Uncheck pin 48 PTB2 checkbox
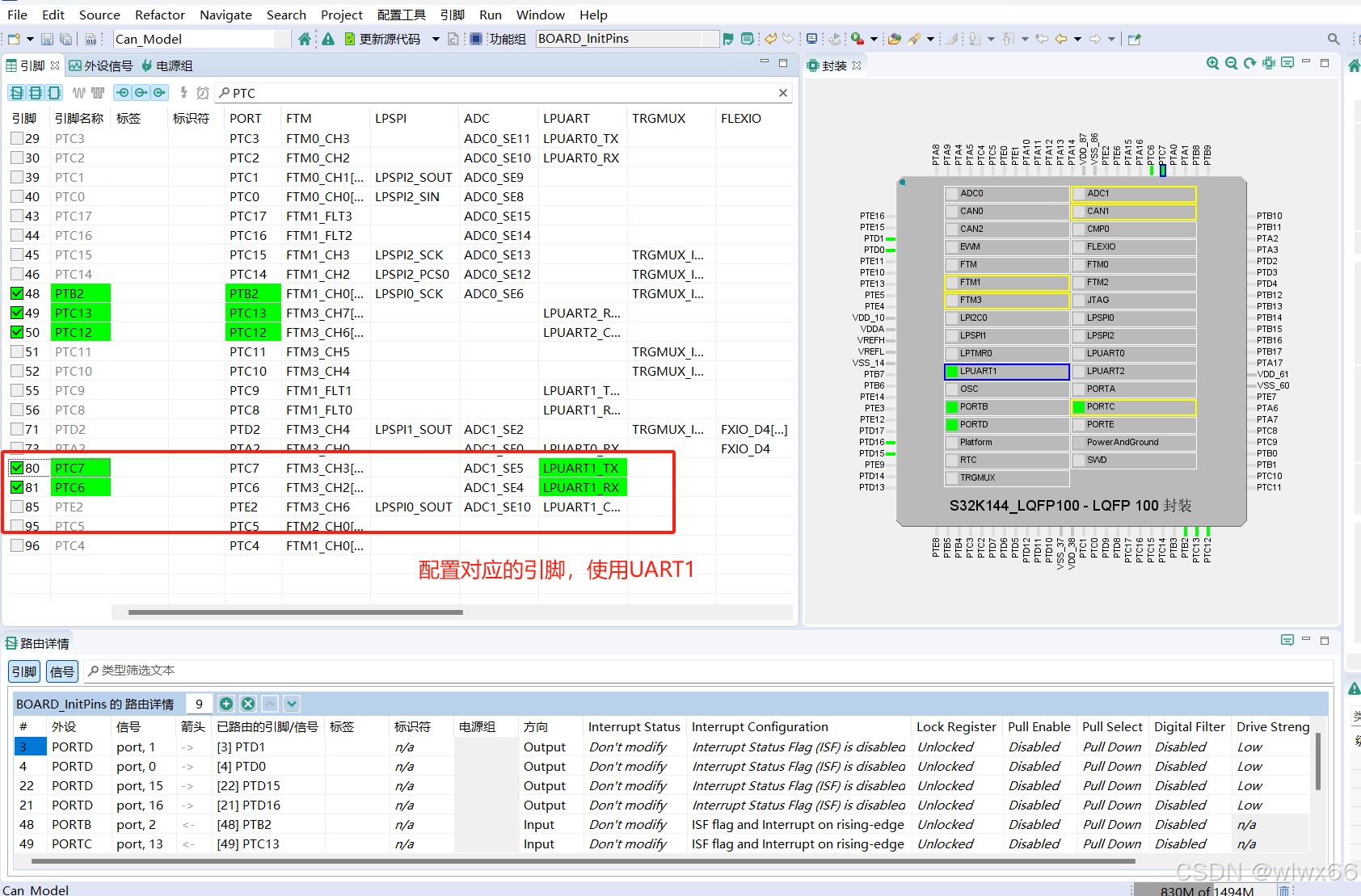Image resolution: width=1361 pixels, height=896 pixels. [x=16, y=293]
